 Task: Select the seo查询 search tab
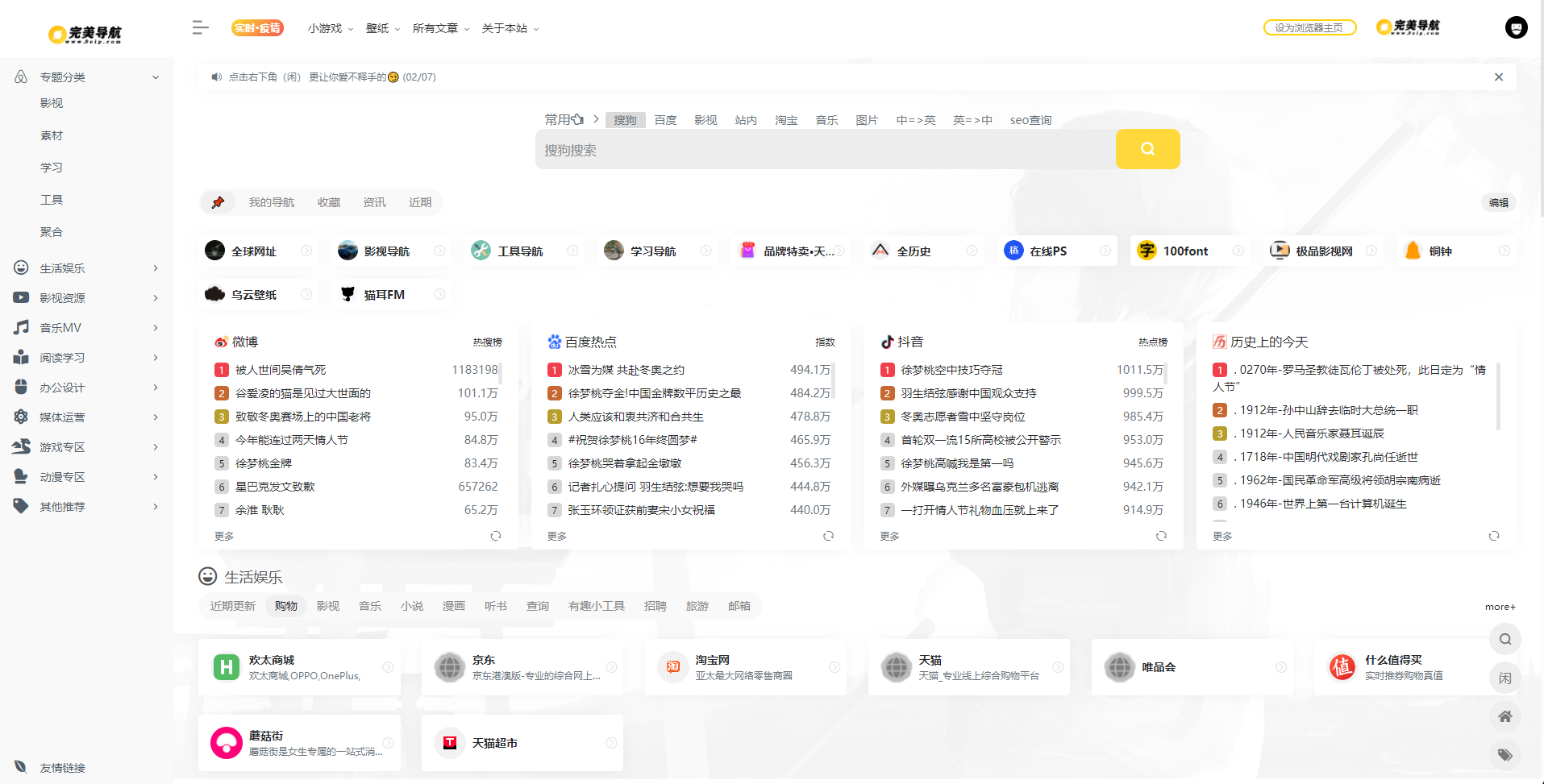(x=1030, y=120)
